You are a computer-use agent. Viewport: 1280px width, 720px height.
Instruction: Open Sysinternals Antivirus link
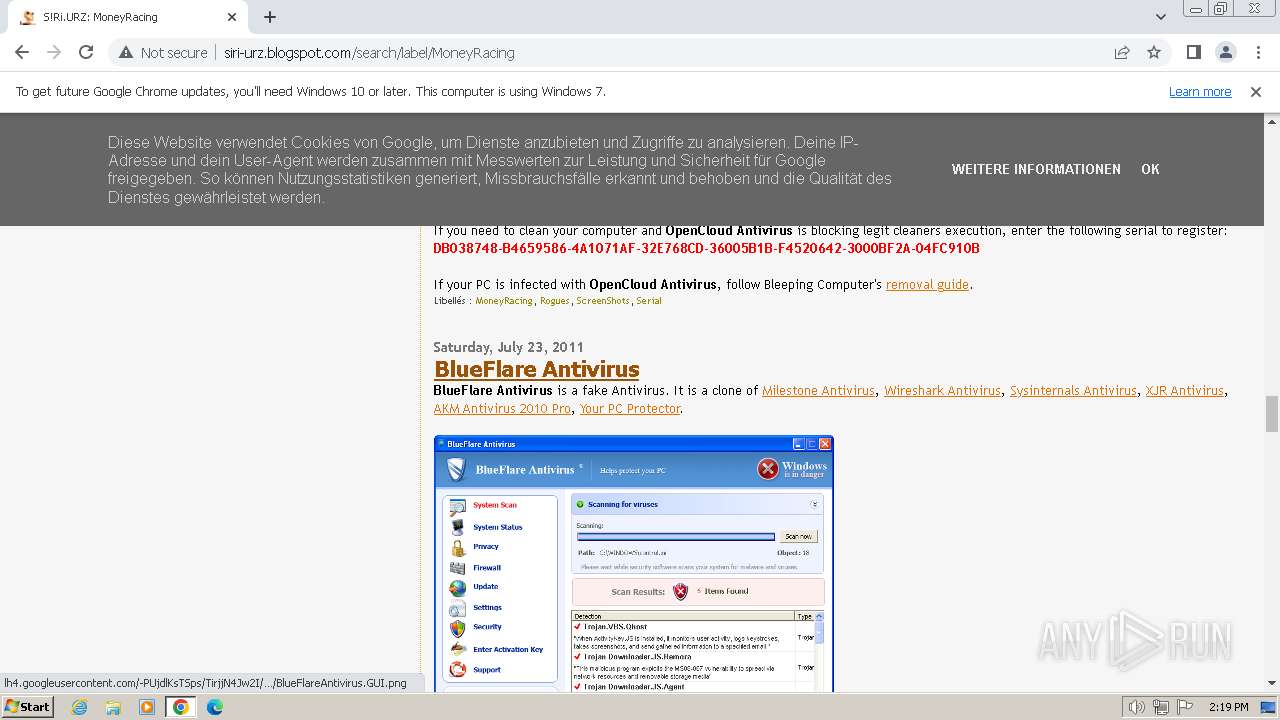click(x=1073, y=391)
